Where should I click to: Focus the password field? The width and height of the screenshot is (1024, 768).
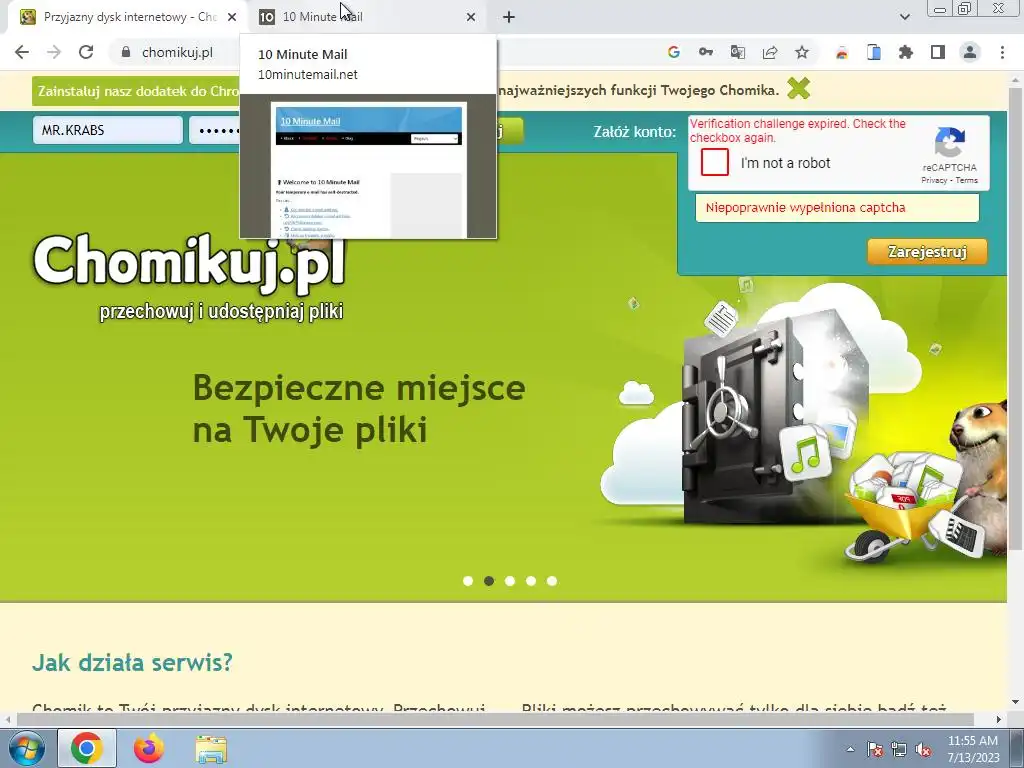(215, 130)
